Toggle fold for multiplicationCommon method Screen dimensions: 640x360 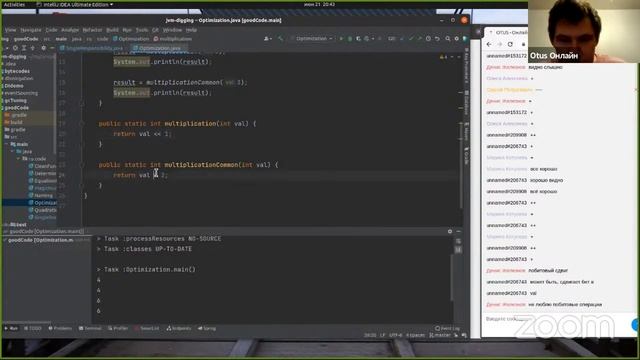pos(82,165)
